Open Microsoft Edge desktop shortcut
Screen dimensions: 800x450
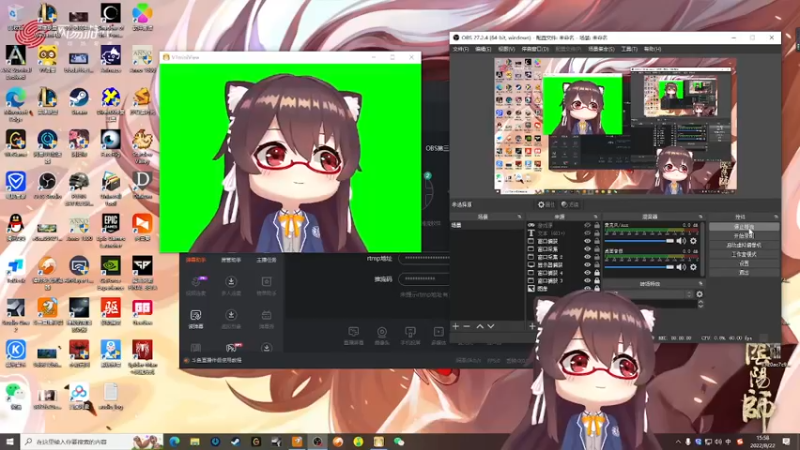[x=15, y=105]
